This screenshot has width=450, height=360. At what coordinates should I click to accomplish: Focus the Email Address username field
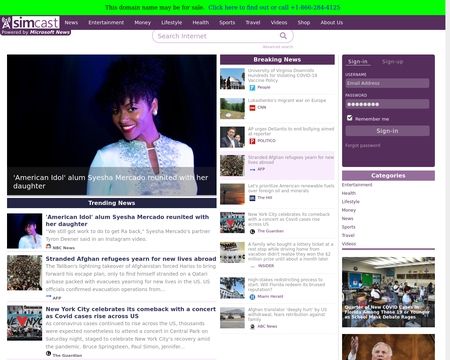point(387,83)
